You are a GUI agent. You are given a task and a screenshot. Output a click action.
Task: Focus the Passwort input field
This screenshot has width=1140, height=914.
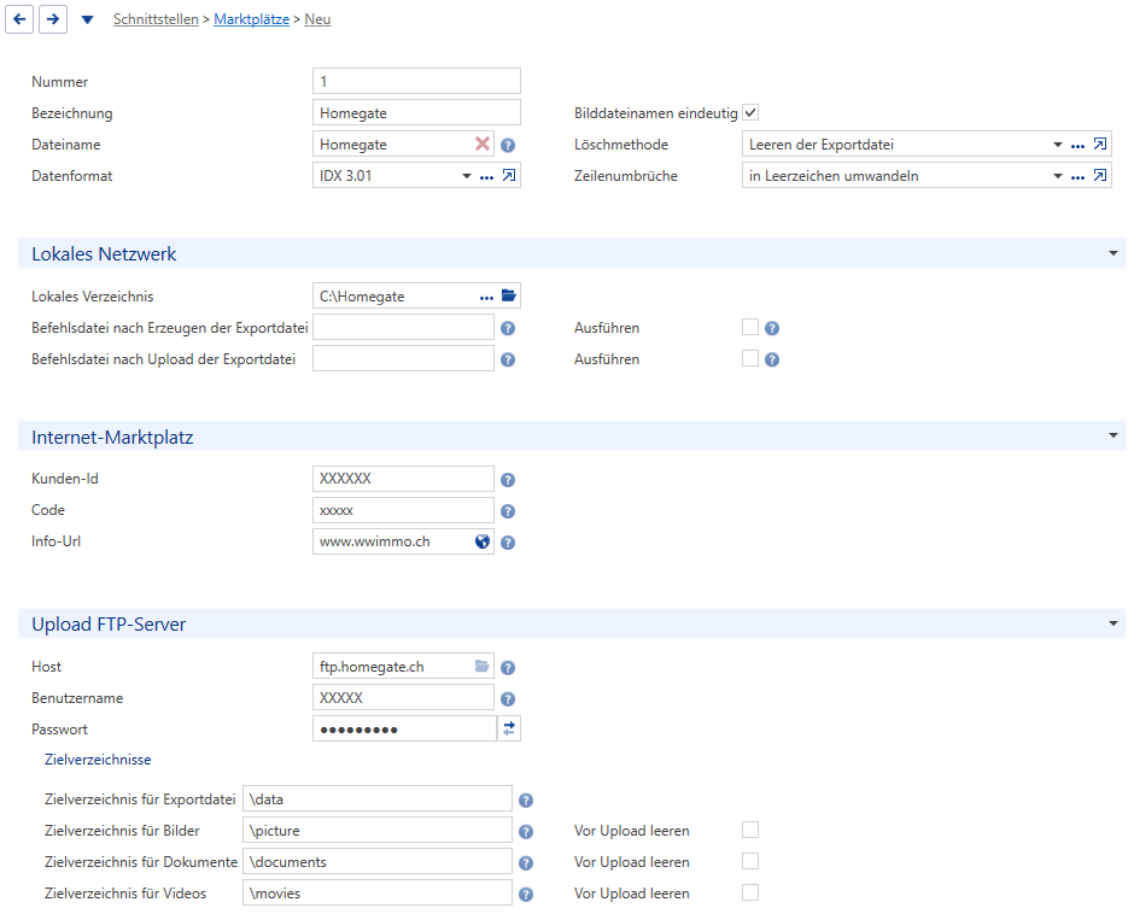point(405,729)
